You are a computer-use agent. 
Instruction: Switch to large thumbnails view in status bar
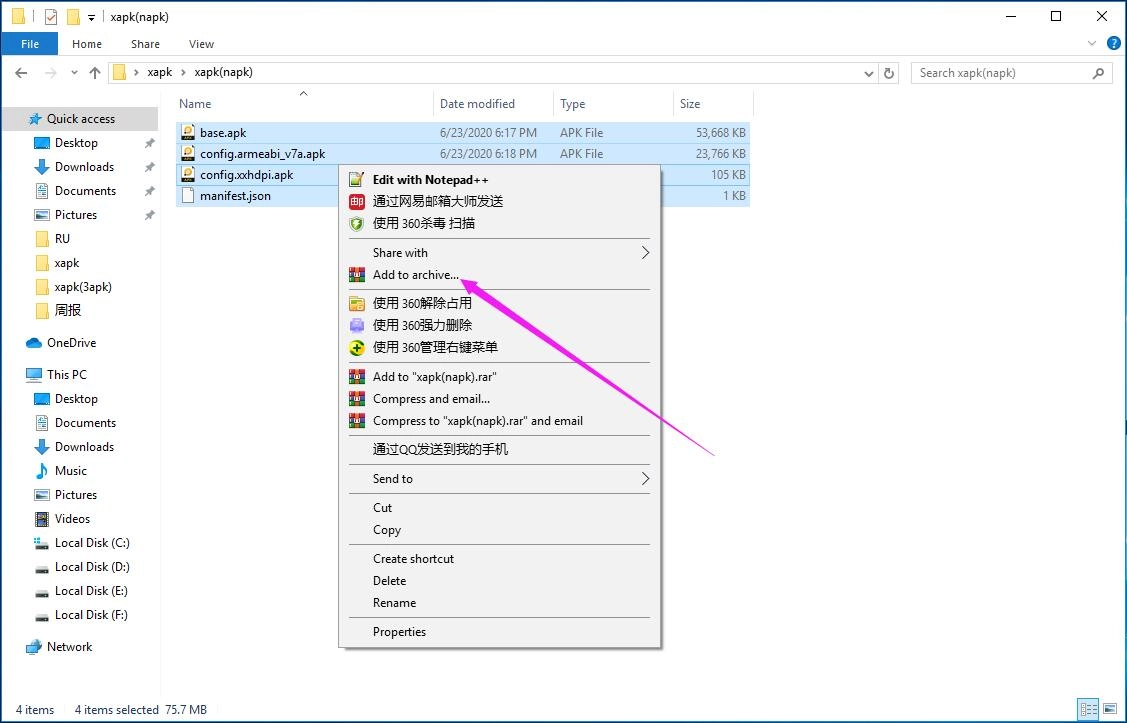[x=1110, y=709]
